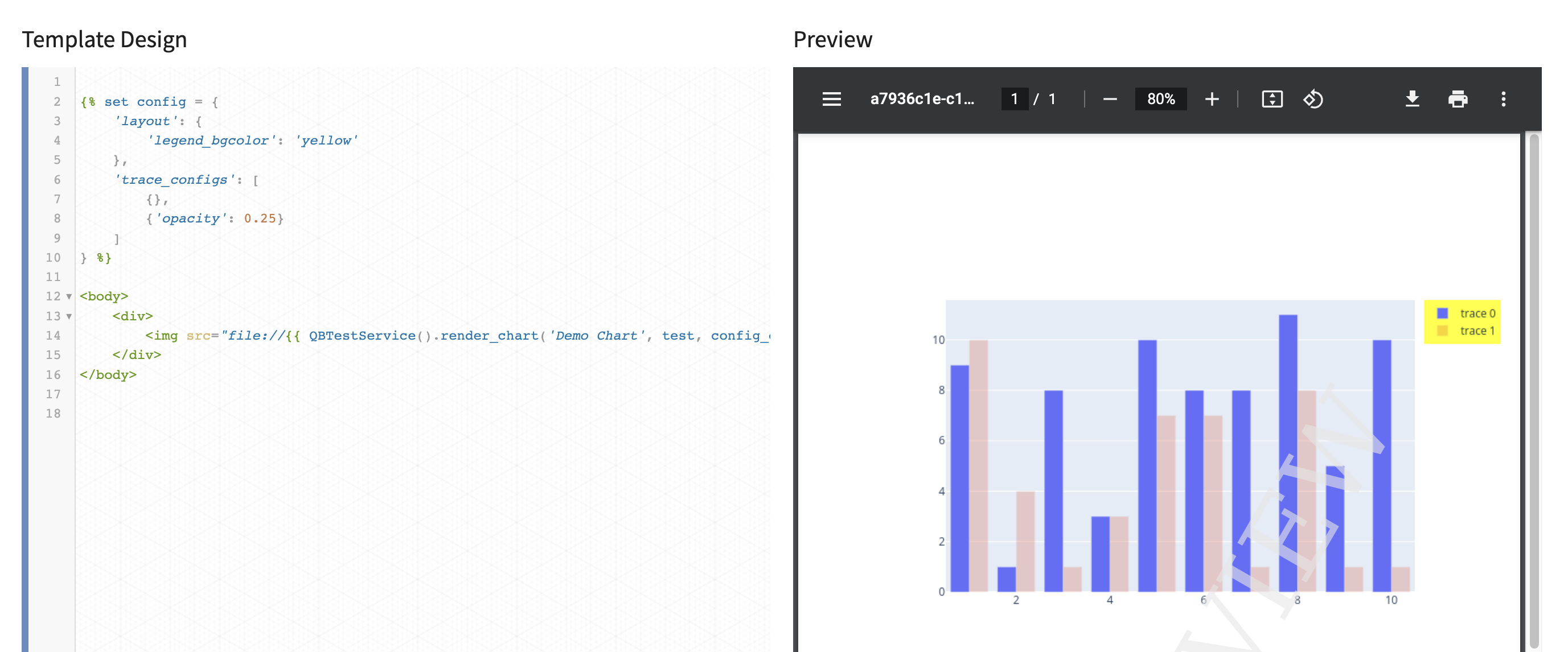Click the trace 0 blue legend swatch

1442,313
